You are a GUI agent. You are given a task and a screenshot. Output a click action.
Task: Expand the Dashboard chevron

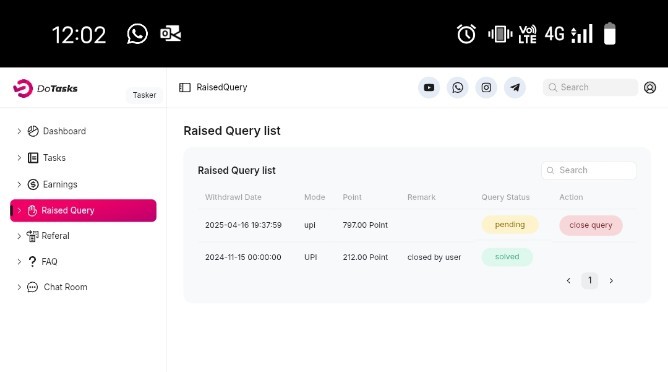point(19,131)
